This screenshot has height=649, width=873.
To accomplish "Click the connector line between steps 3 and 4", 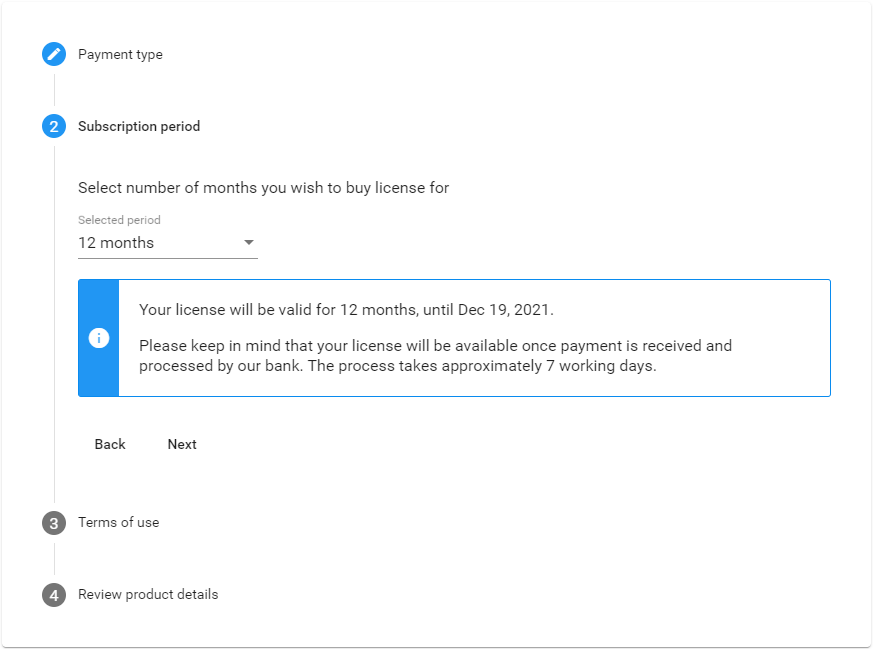I will (54, 559).
